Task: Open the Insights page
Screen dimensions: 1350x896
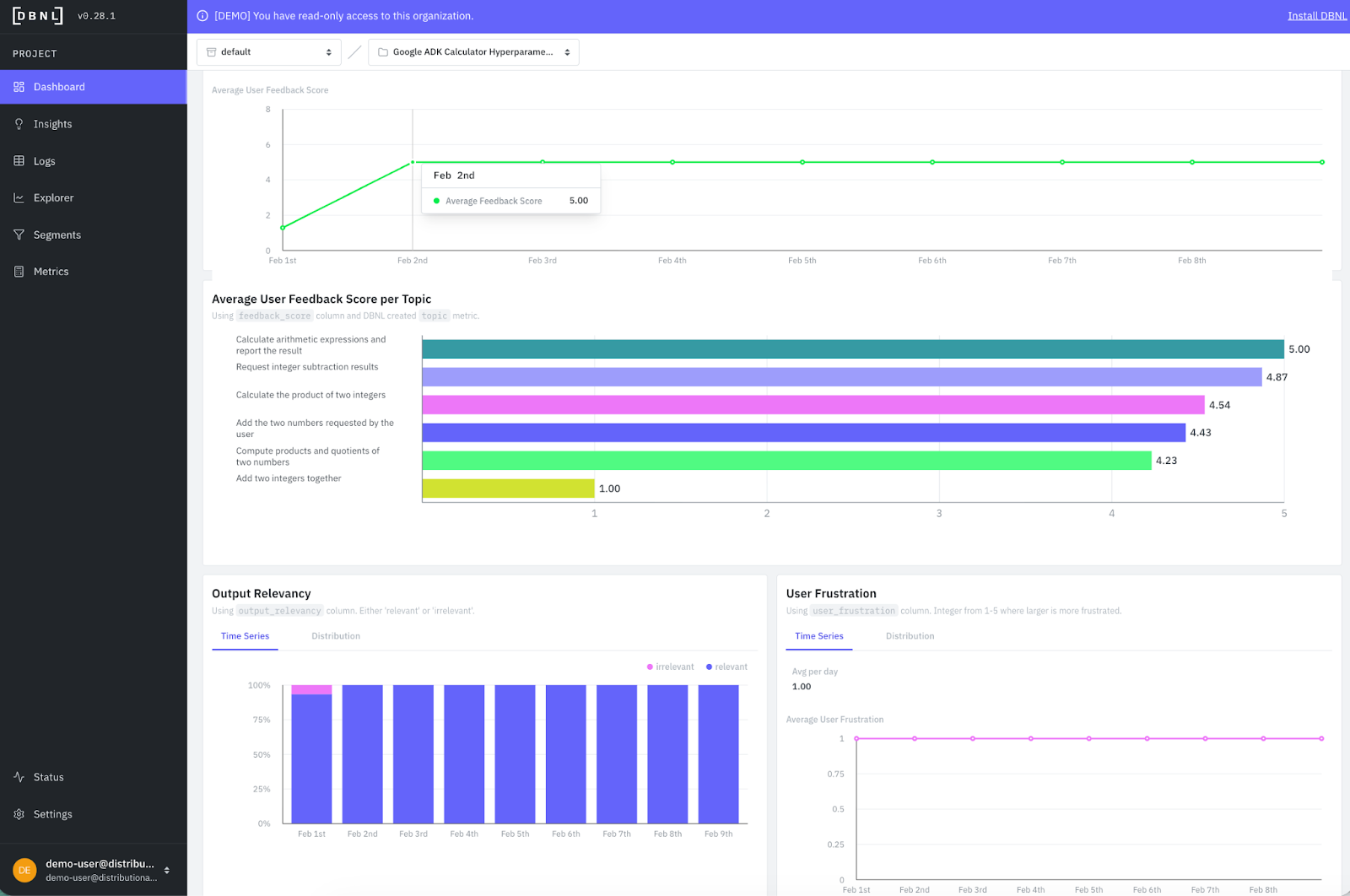Action: 93,124
